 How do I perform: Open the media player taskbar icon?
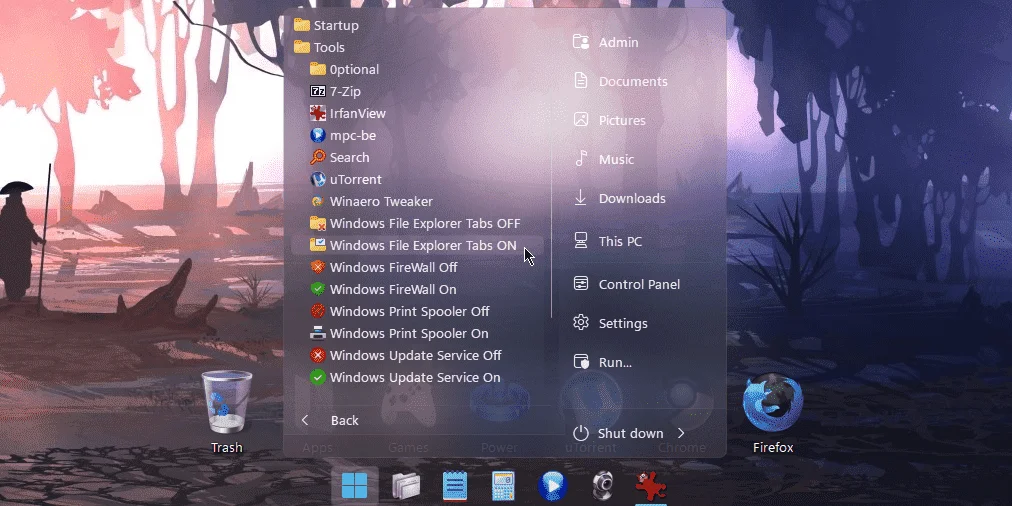click(552, 486)
